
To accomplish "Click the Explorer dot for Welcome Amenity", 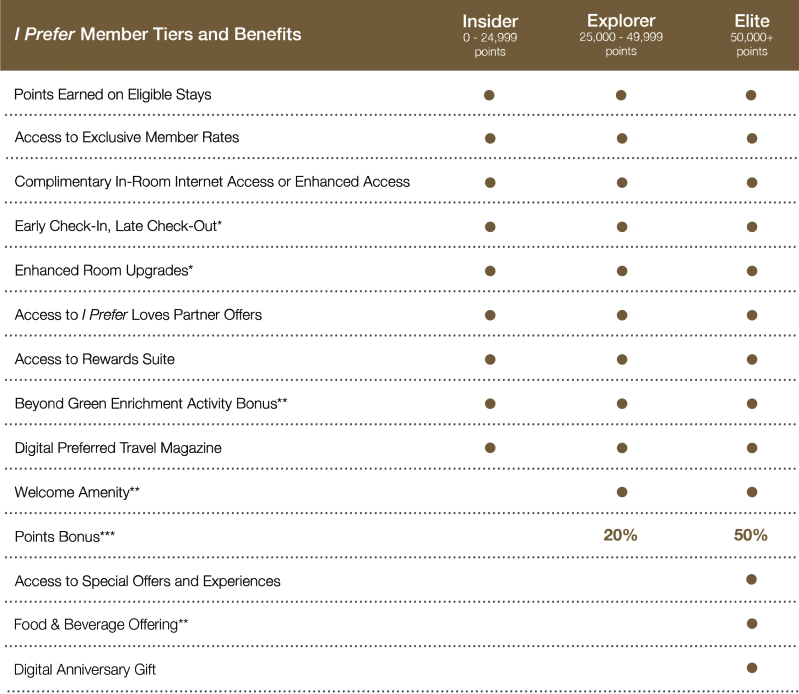I will [622, 492].
